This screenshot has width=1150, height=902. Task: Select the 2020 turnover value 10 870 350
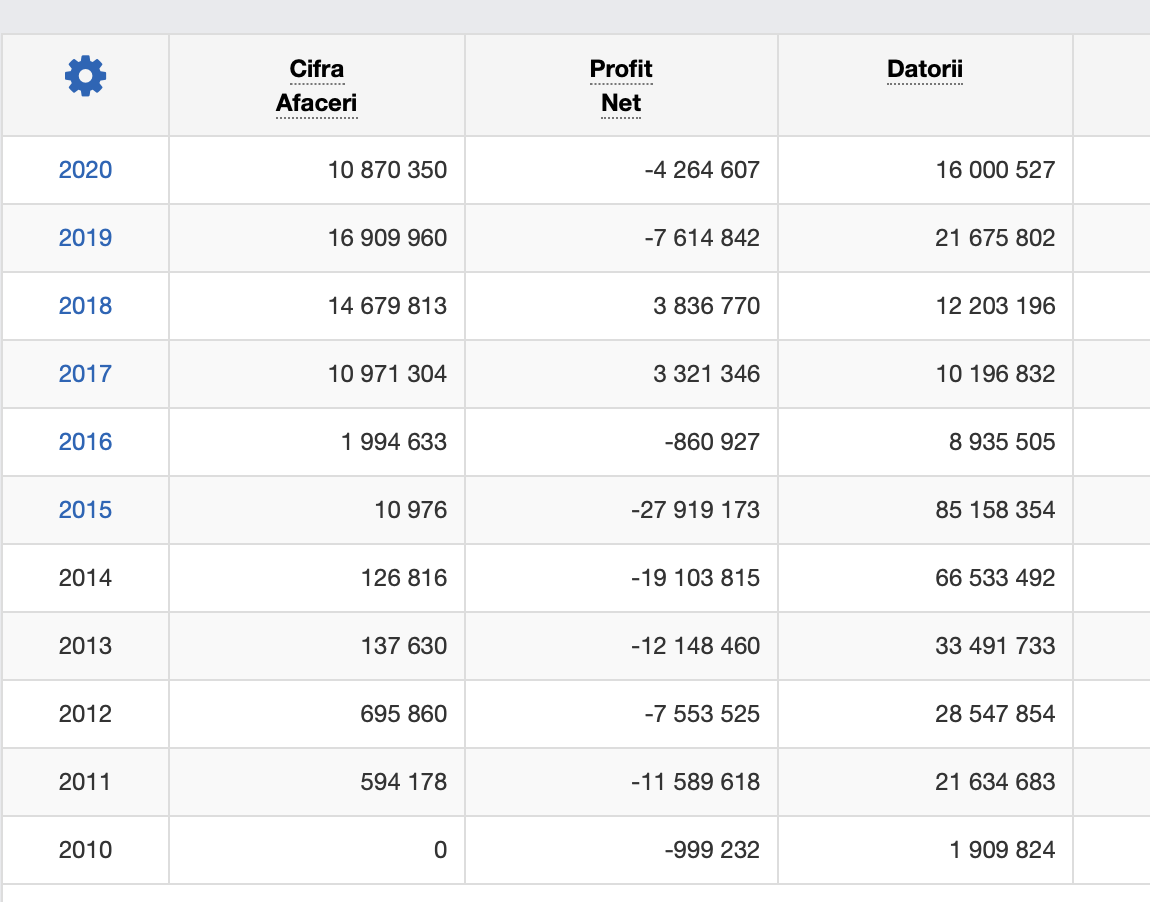click(387, 170)
